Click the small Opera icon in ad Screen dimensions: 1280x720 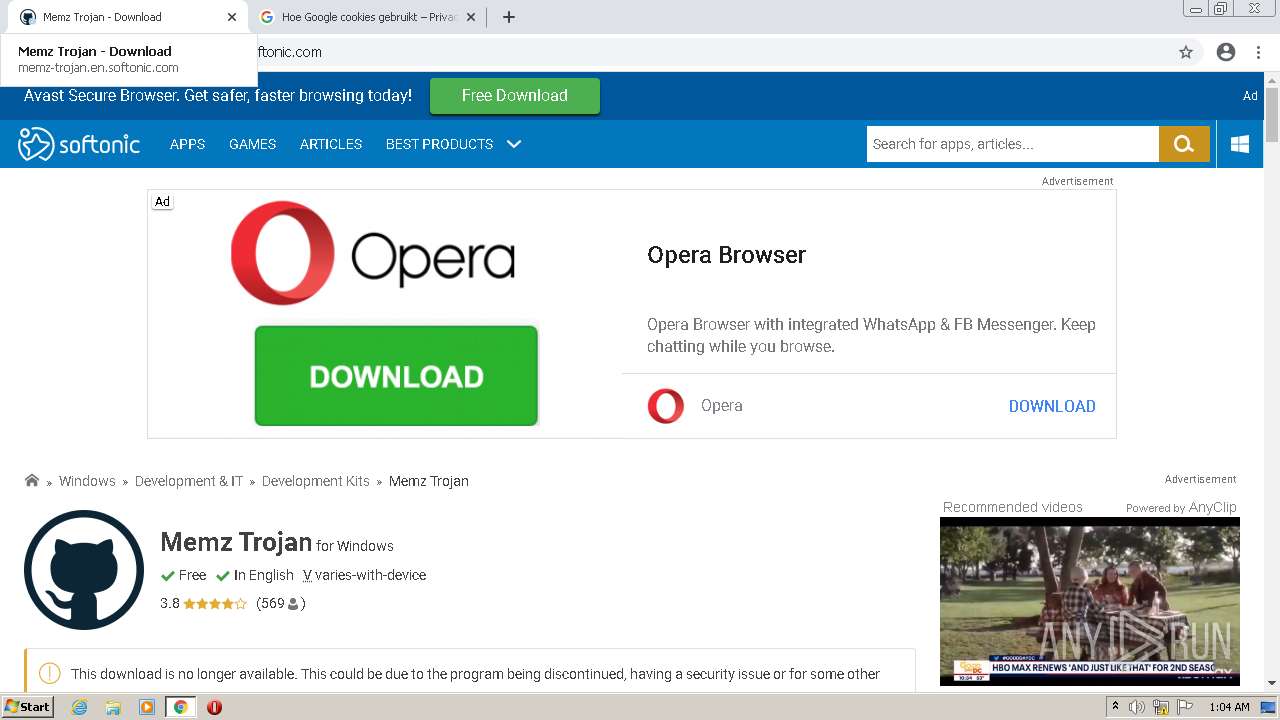pyautogui.click(x=666, y=406)
